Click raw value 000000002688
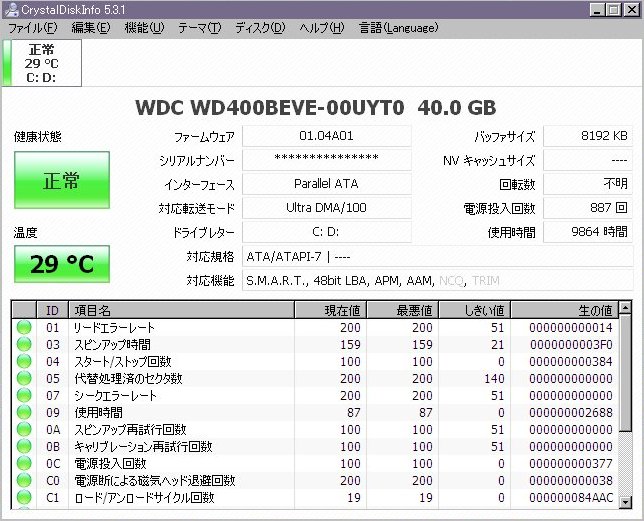This screenshot has height=521, width=644. click(x=571, y=413)
